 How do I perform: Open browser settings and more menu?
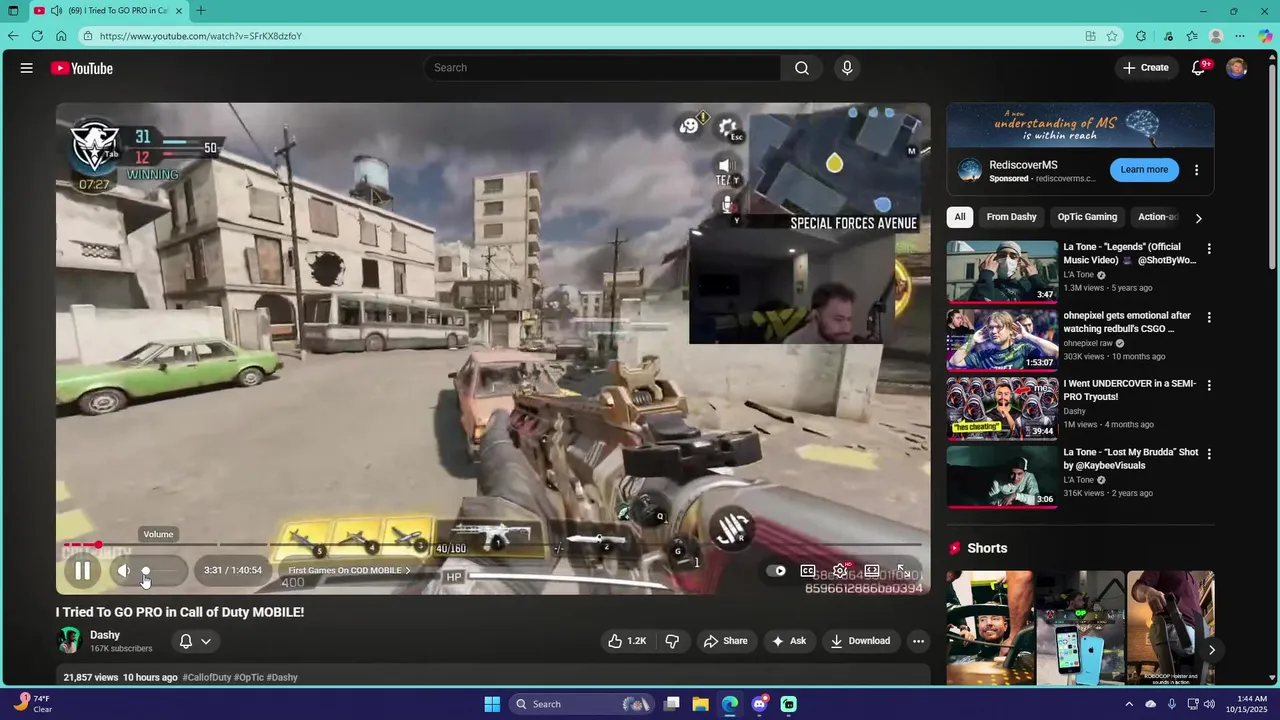pos(1240,36)
